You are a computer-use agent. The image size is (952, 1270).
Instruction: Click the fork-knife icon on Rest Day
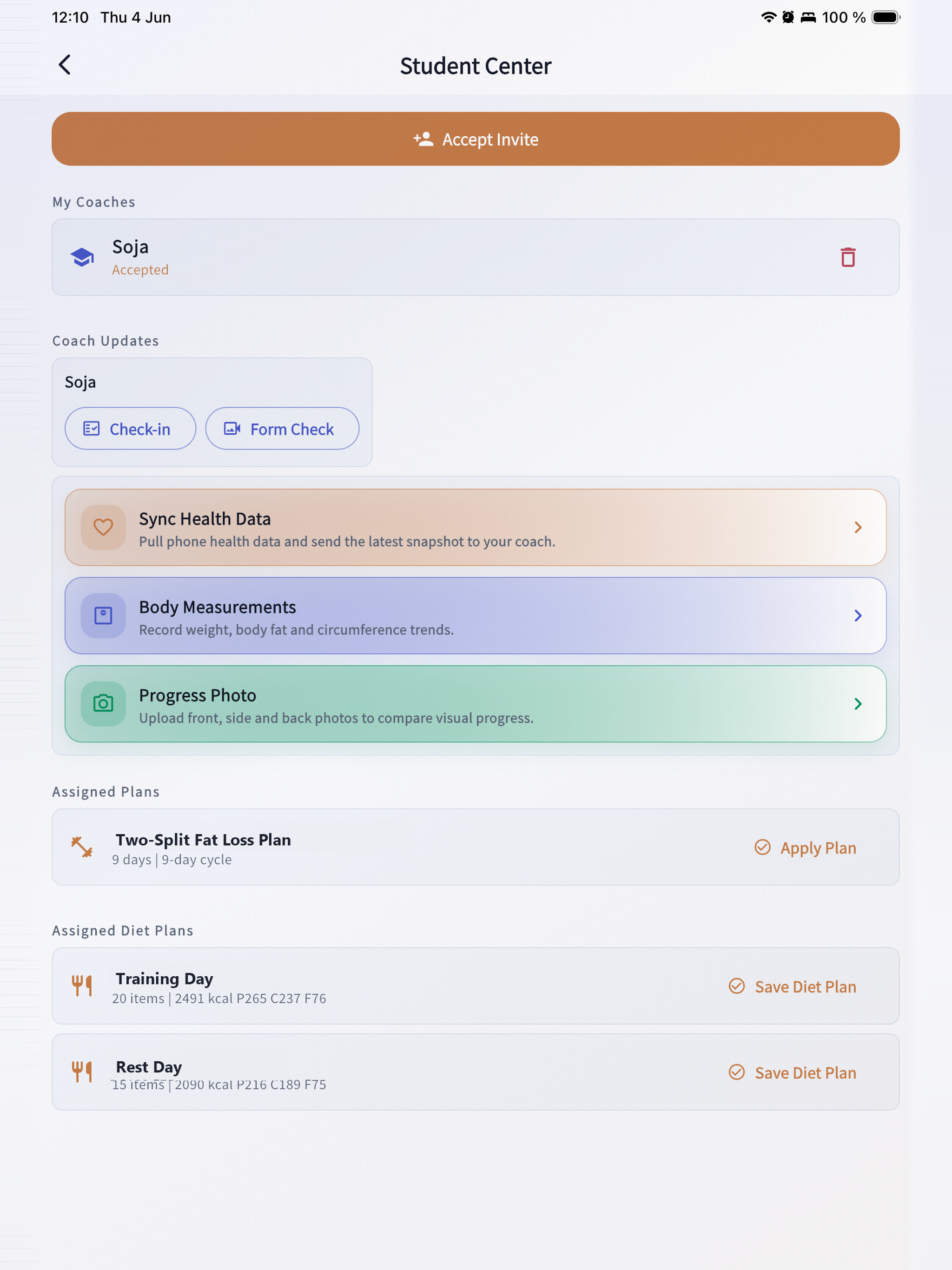click(x=82, y=1072)
